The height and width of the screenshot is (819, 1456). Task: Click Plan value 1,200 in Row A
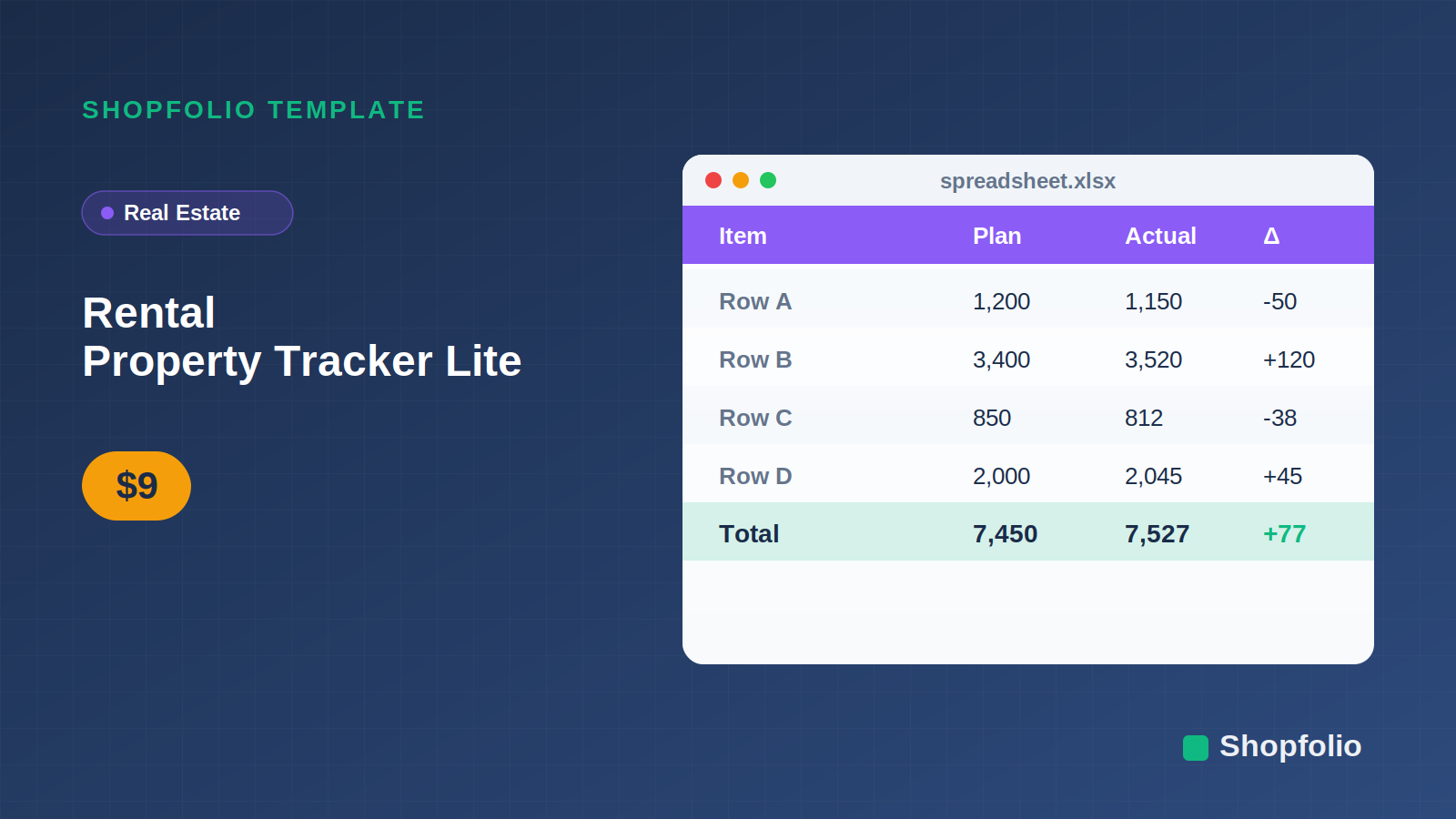point(1001,301)
